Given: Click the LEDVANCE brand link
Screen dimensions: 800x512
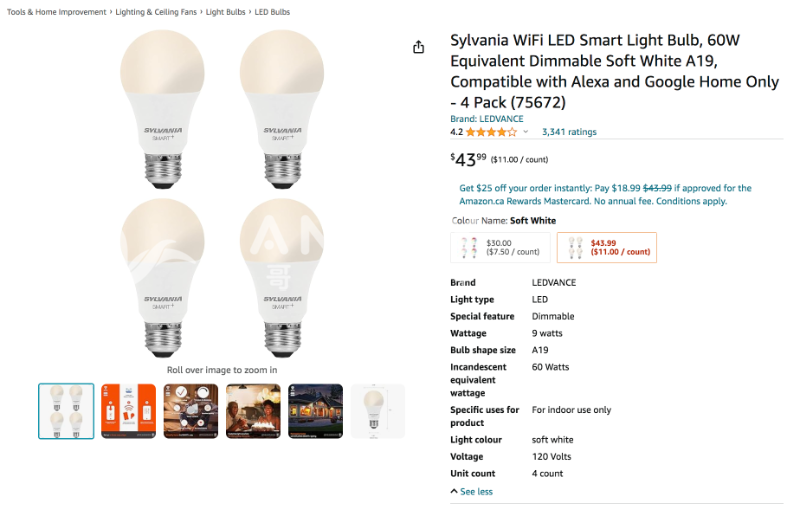Looking at the screenshot, I should 487,119.
